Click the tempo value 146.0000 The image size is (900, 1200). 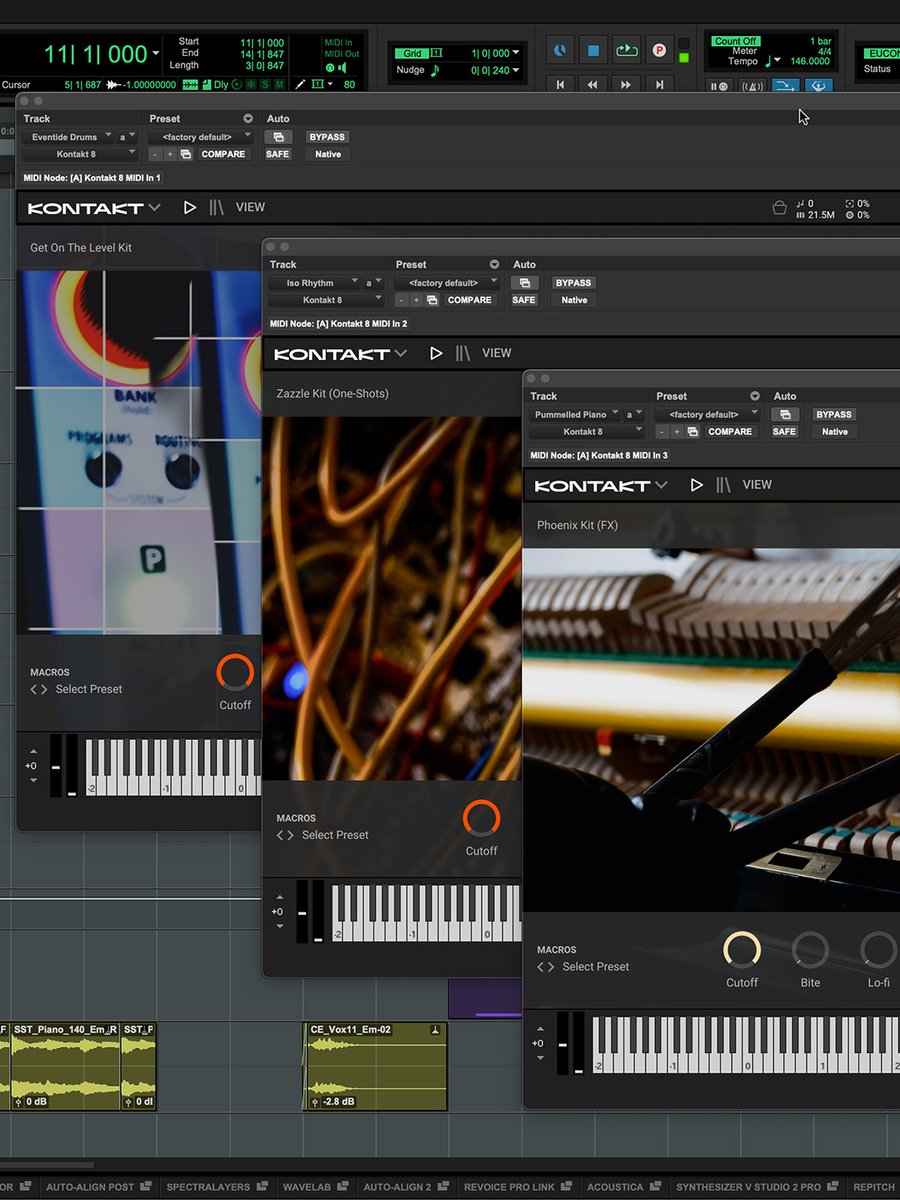(x=810, y=61)
